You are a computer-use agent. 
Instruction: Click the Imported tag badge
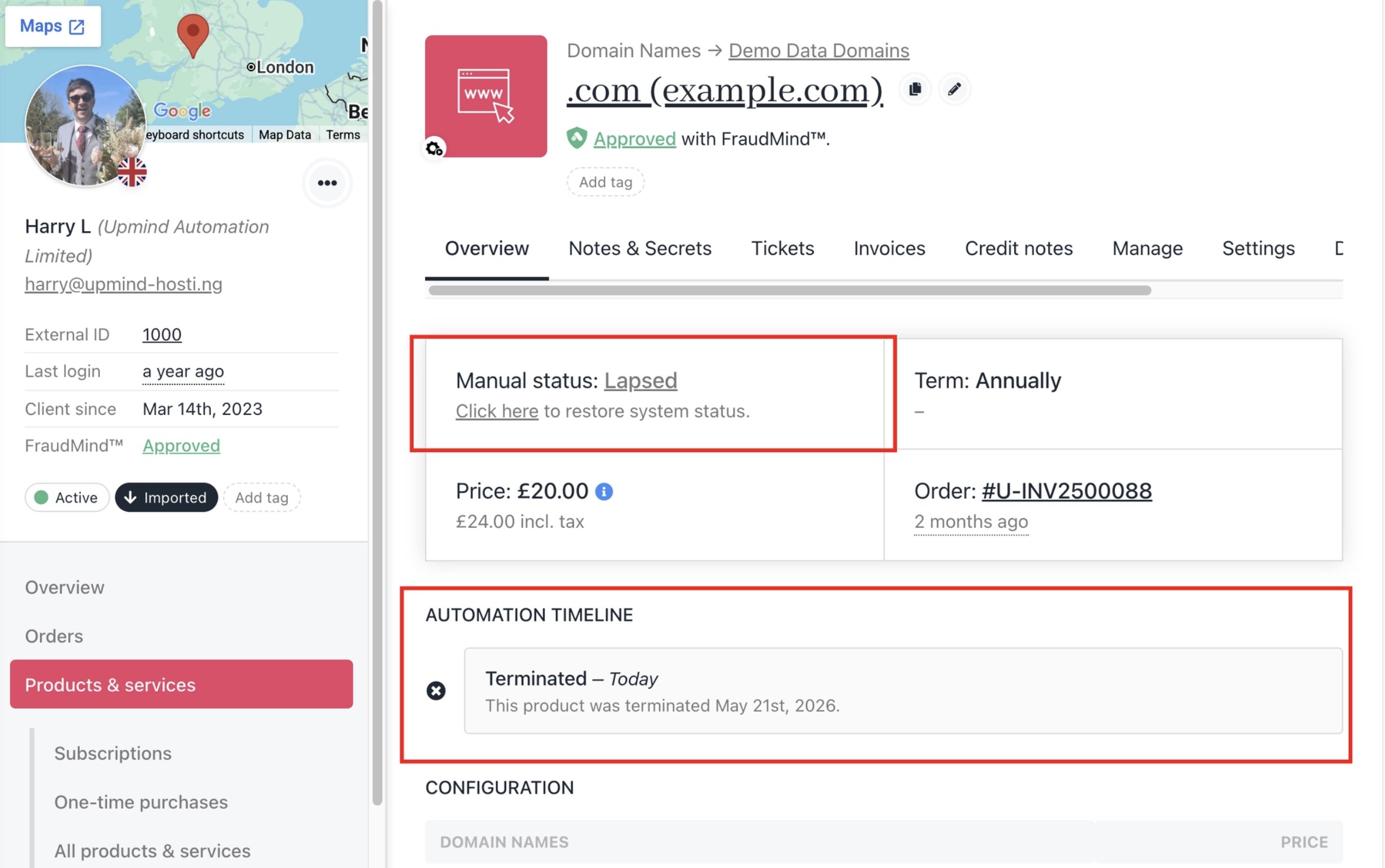point(166,497)
